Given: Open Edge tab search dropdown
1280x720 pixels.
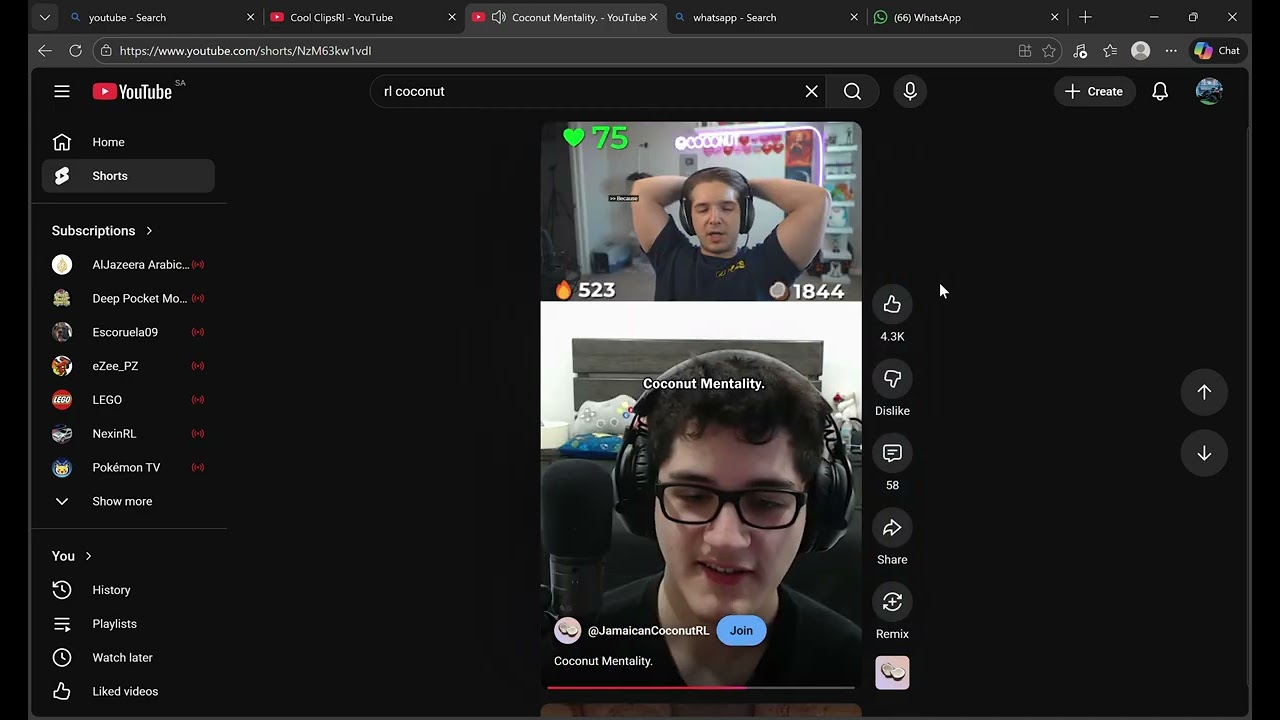Looking at the screenshot, I should point(44,17).
